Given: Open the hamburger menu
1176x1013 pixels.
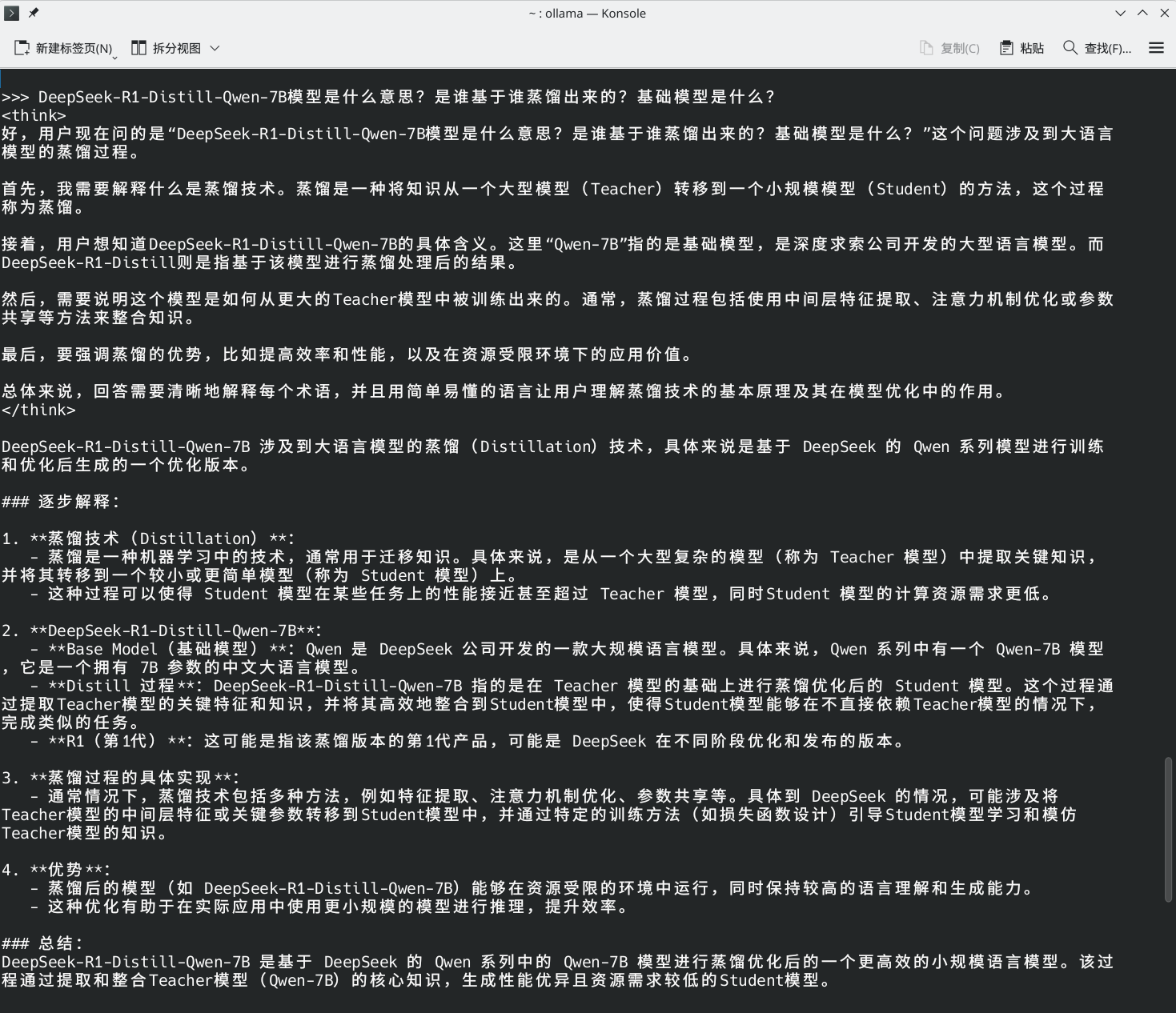Looking at the screenshot, I should (x=1156, y=48).
